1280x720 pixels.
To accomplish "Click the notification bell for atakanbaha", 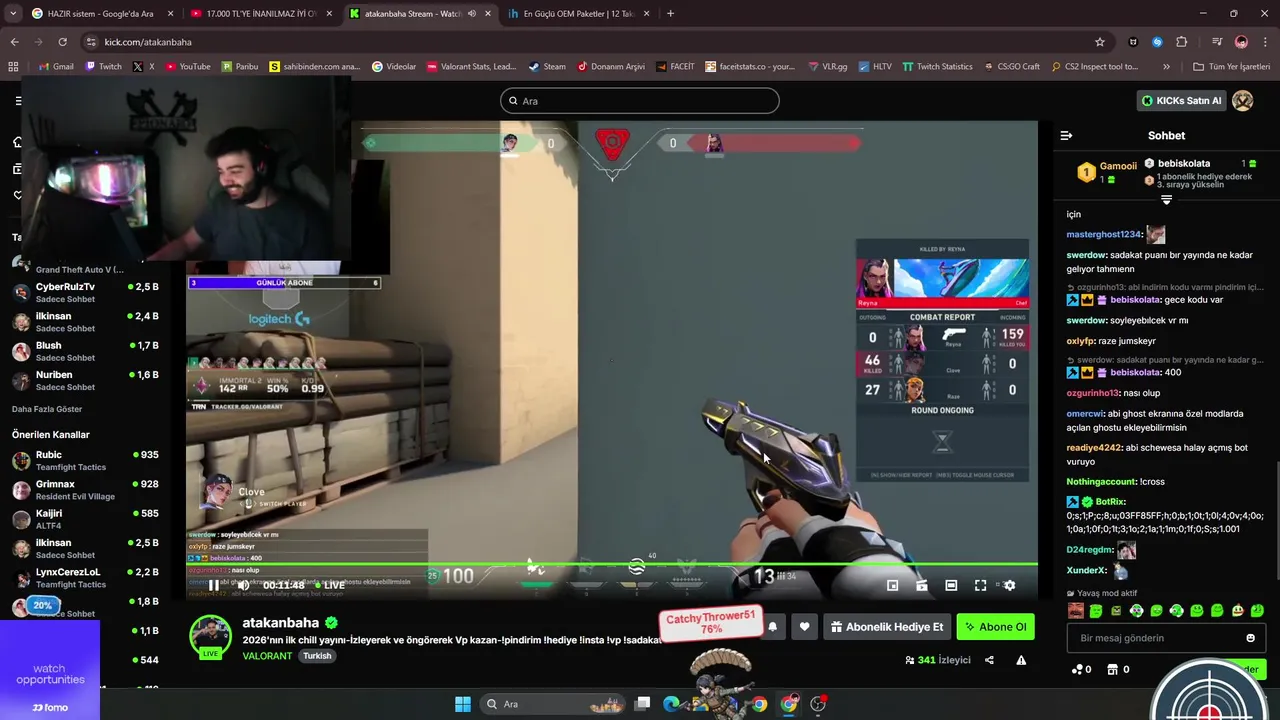I will tap(772, 627).
